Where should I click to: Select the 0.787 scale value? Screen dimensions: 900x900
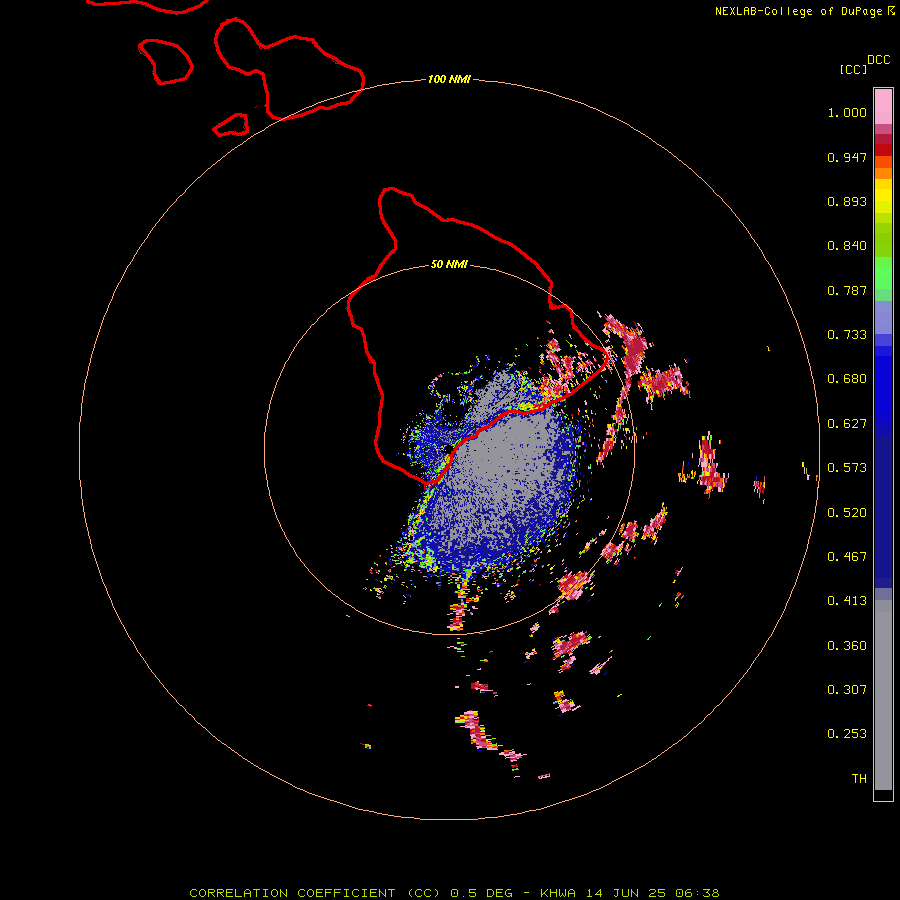coord(847,290)
